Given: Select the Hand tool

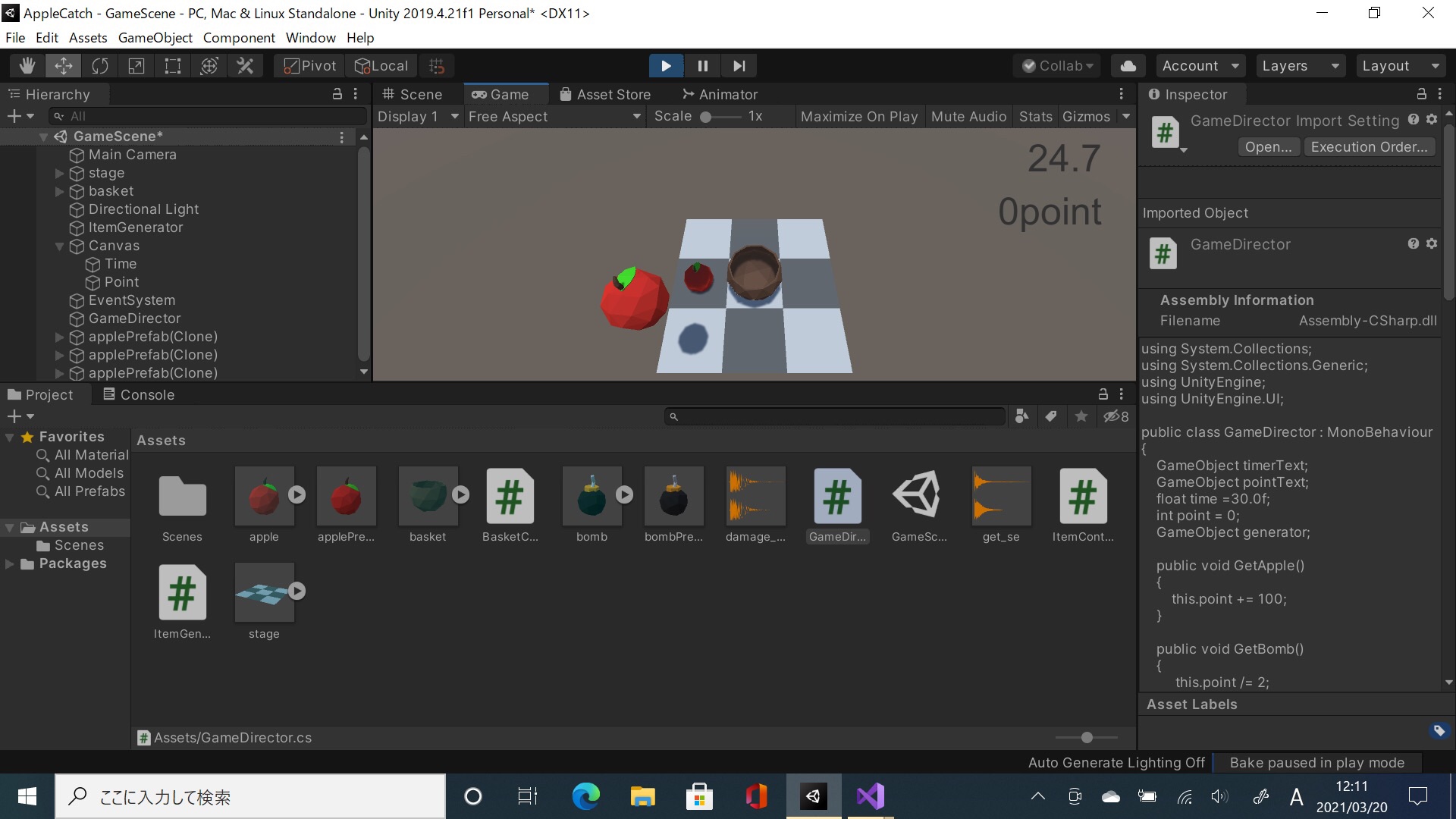Looking at the screenshot, I should 27,66.
